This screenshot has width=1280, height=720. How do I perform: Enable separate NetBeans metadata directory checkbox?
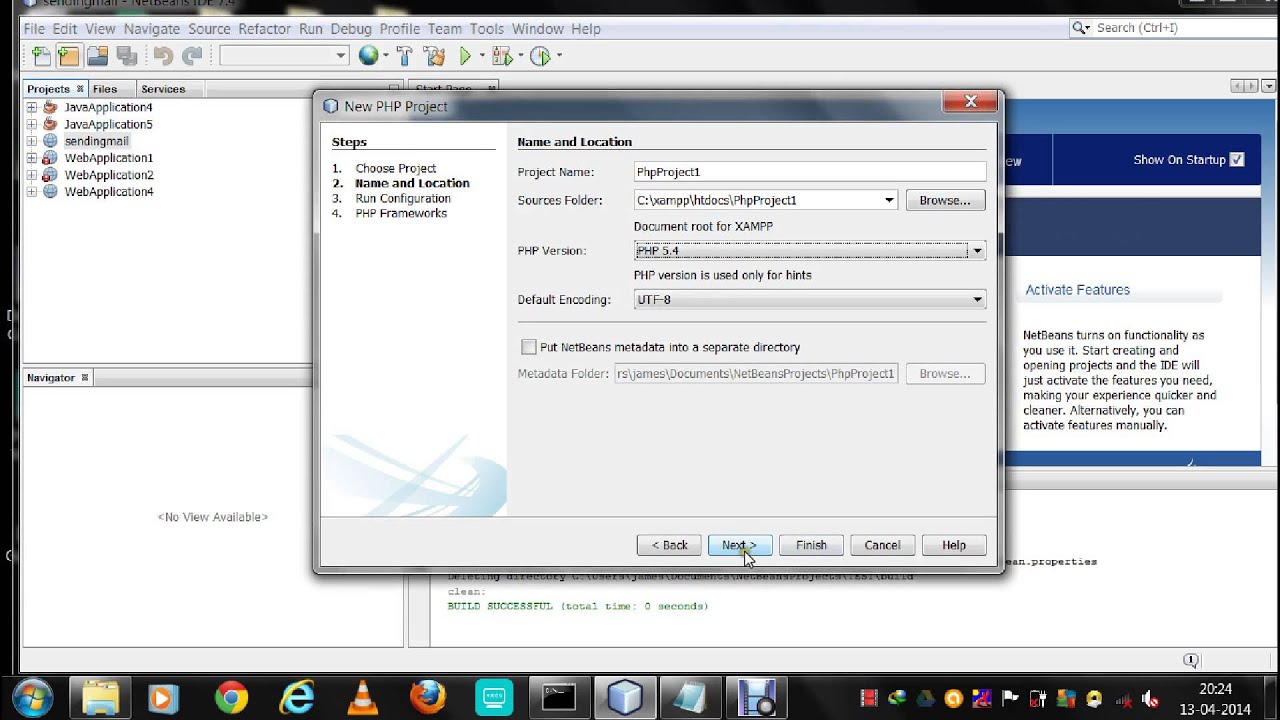(x=529, y=347)
